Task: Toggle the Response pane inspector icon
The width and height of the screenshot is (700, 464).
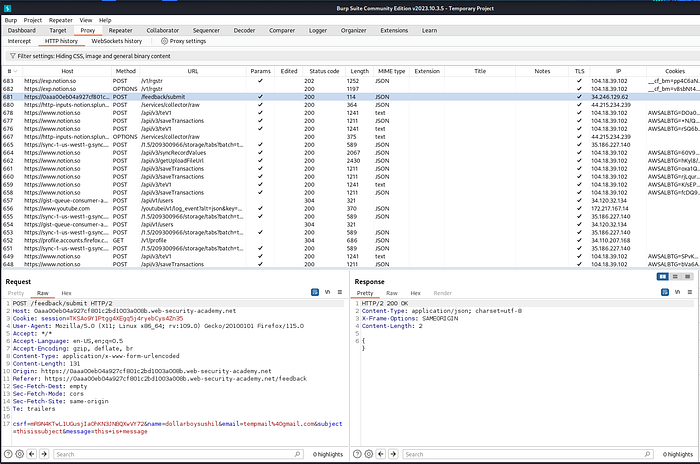Action: [665, 292]
